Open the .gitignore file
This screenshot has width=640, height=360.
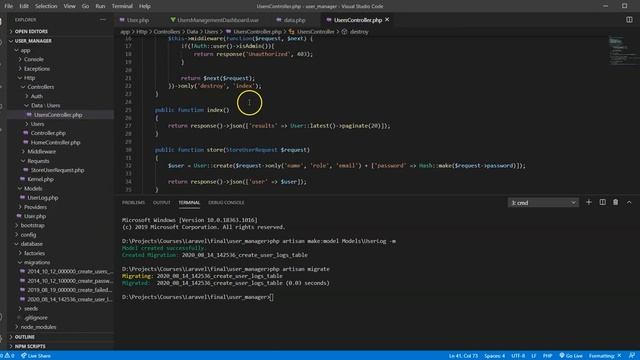tap(36, 318)
